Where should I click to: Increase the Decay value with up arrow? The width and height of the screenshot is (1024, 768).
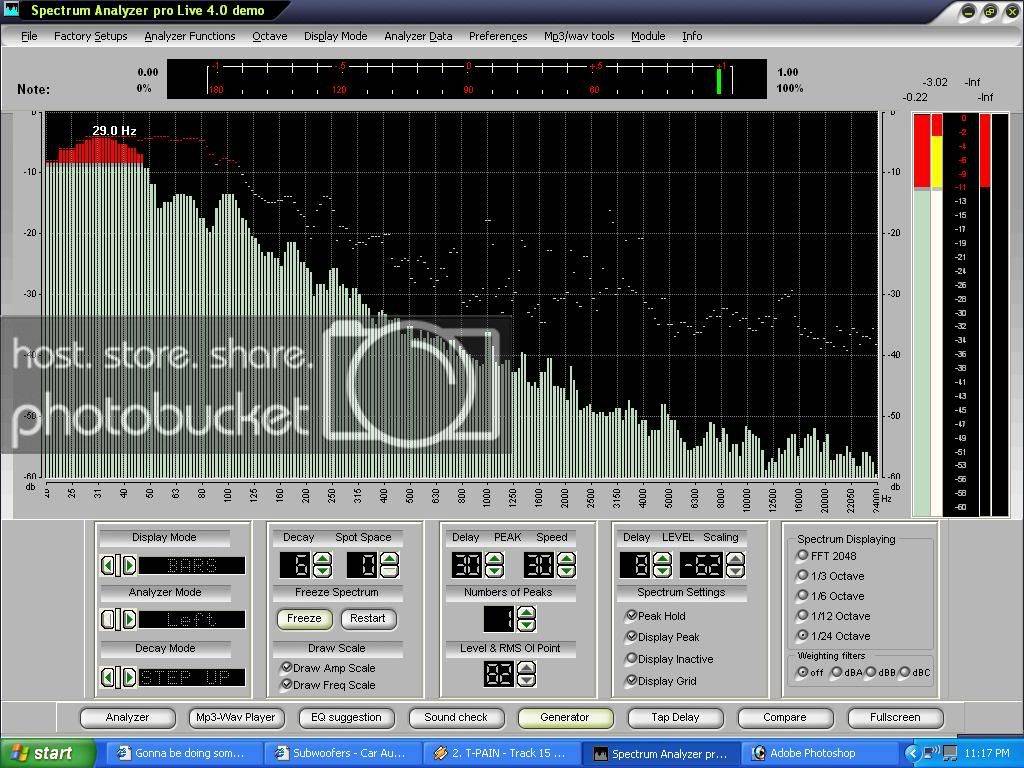pyautogui.click(x=323, y=559)
